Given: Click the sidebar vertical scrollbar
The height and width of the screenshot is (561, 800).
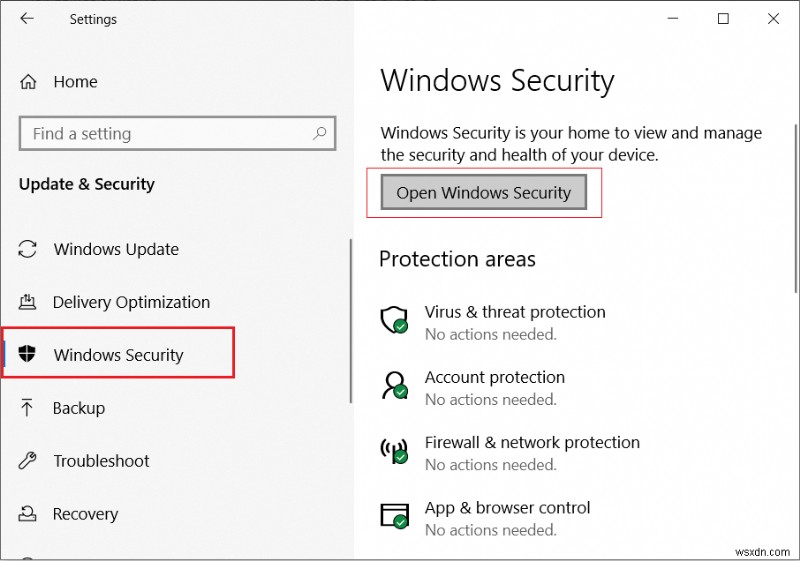Looking at the screenshot, I should click(351, 320).
